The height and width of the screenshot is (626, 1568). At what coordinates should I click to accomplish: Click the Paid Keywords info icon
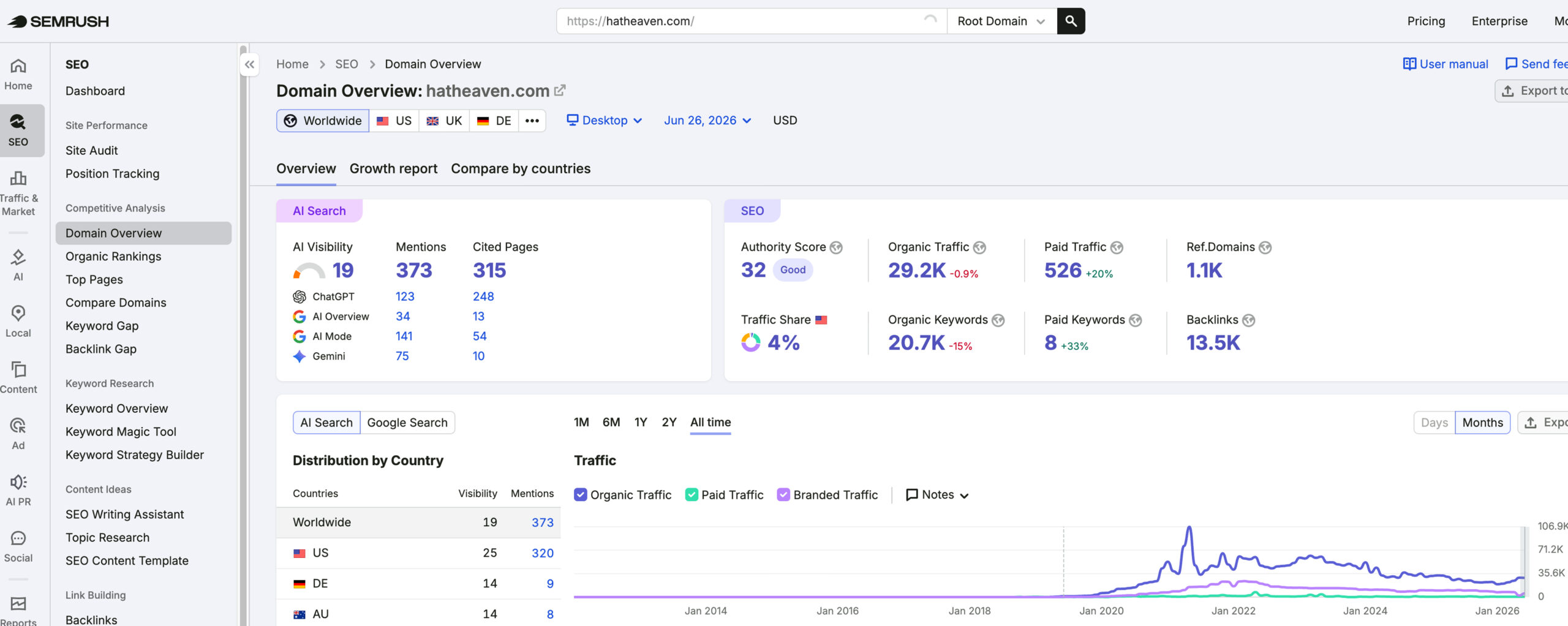(x=1136, y=320)
